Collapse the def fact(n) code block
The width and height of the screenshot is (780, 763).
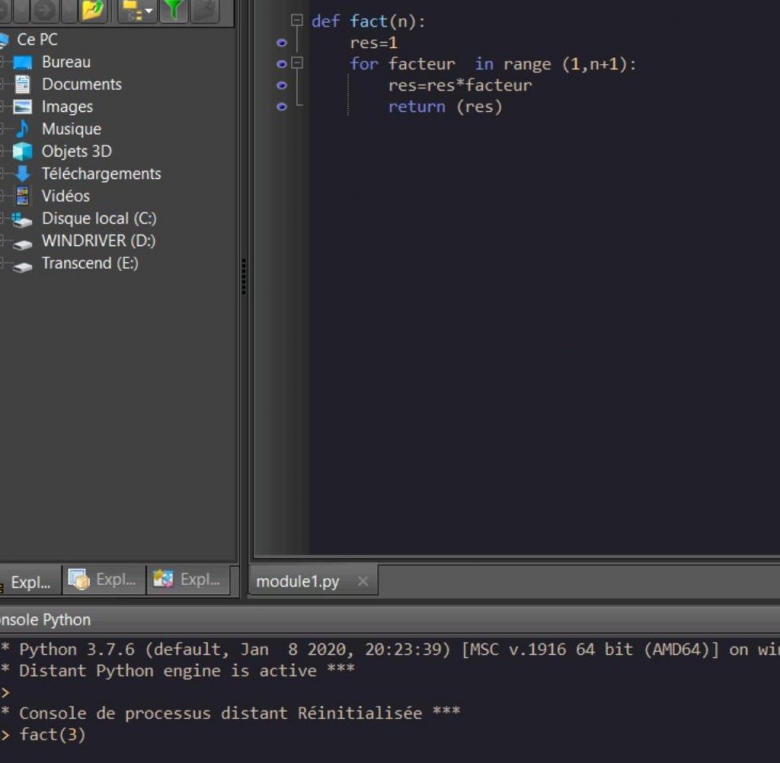pos(297,21)
